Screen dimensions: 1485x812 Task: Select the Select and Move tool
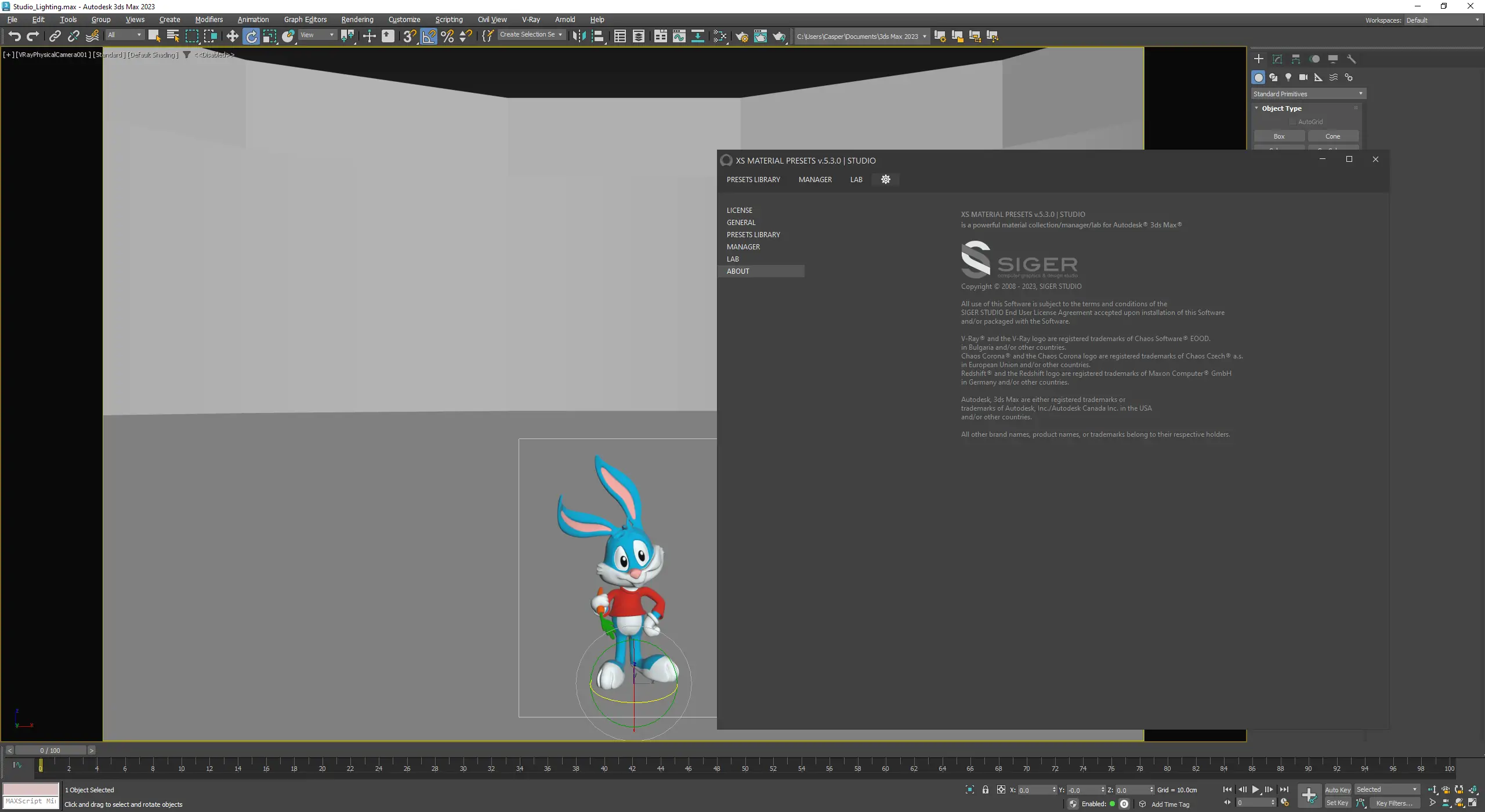pos(232,37)
